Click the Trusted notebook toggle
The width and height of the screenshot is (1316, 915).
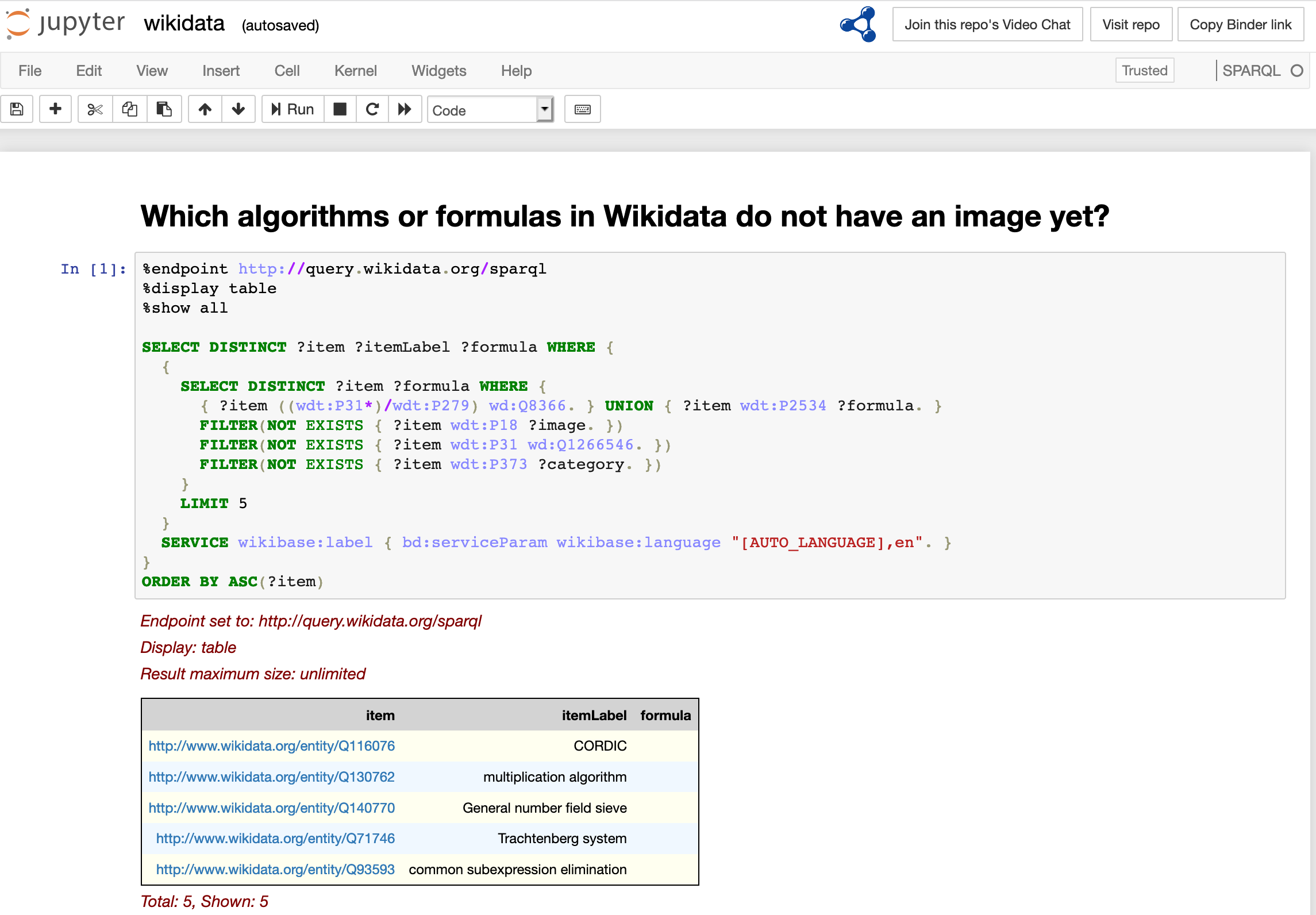tap(1143, 70)
